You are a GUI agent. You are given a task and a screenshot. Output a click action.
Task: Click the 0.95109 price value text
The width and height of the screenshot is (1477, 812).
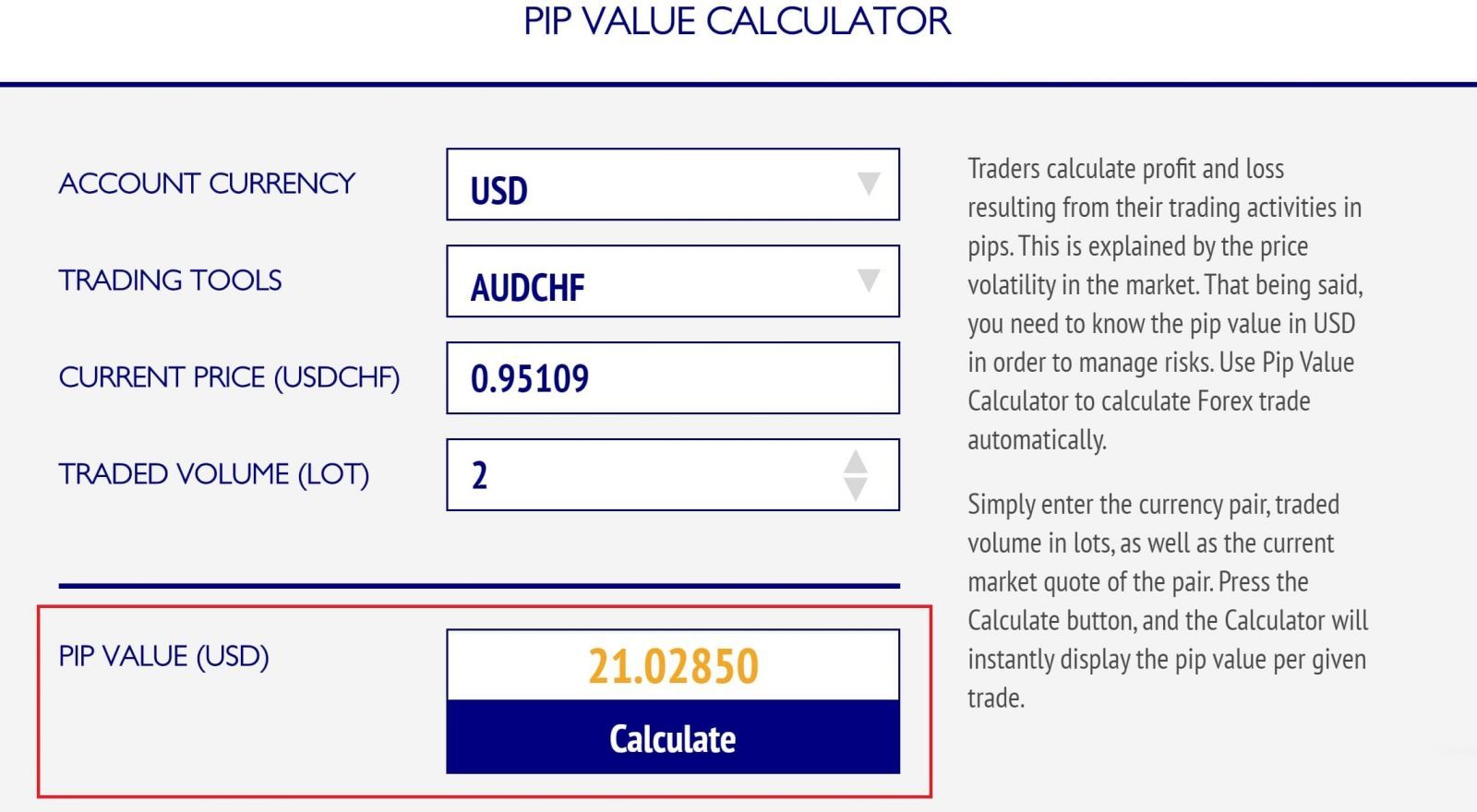[x=530, y=378]
